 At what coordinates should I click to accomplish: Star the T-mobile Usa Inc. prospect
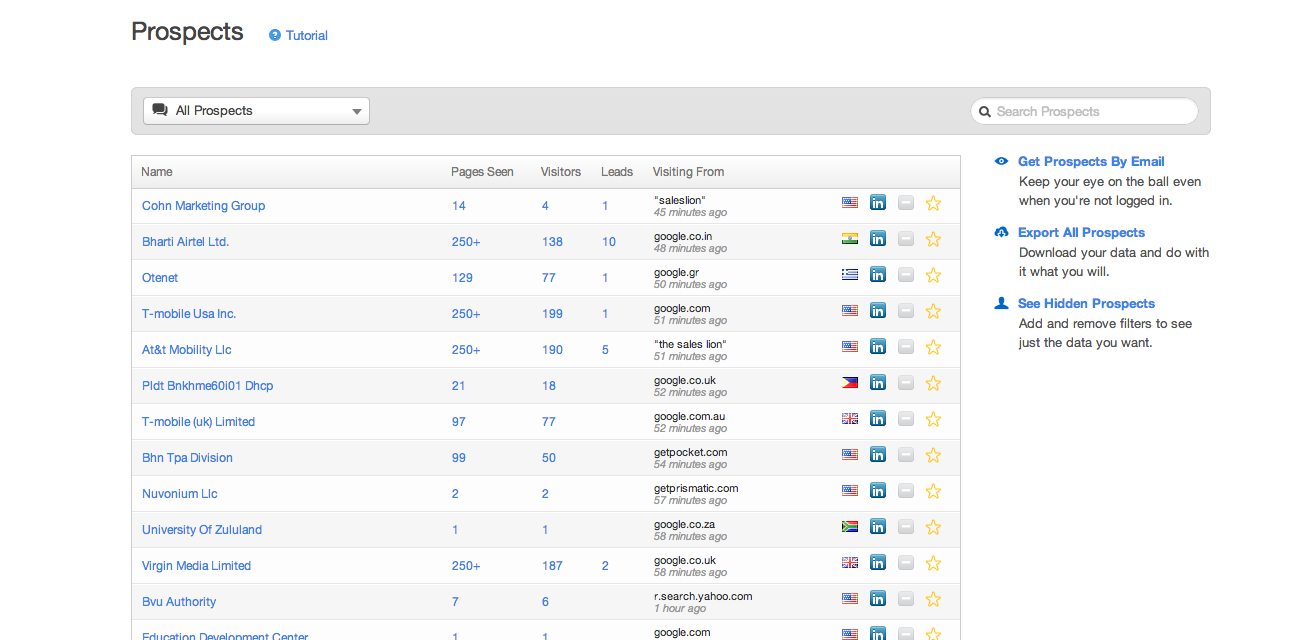(933, 311)
